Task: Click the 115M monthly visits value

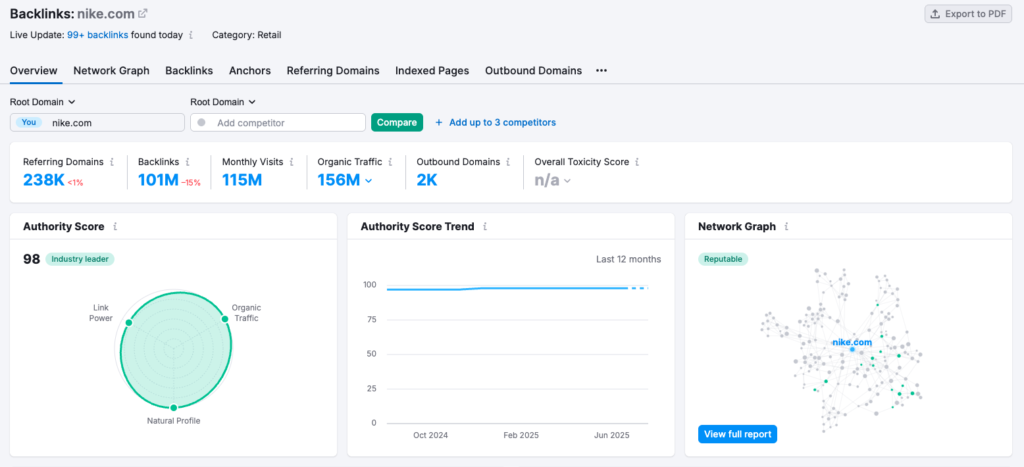Action: pos(242,180)
